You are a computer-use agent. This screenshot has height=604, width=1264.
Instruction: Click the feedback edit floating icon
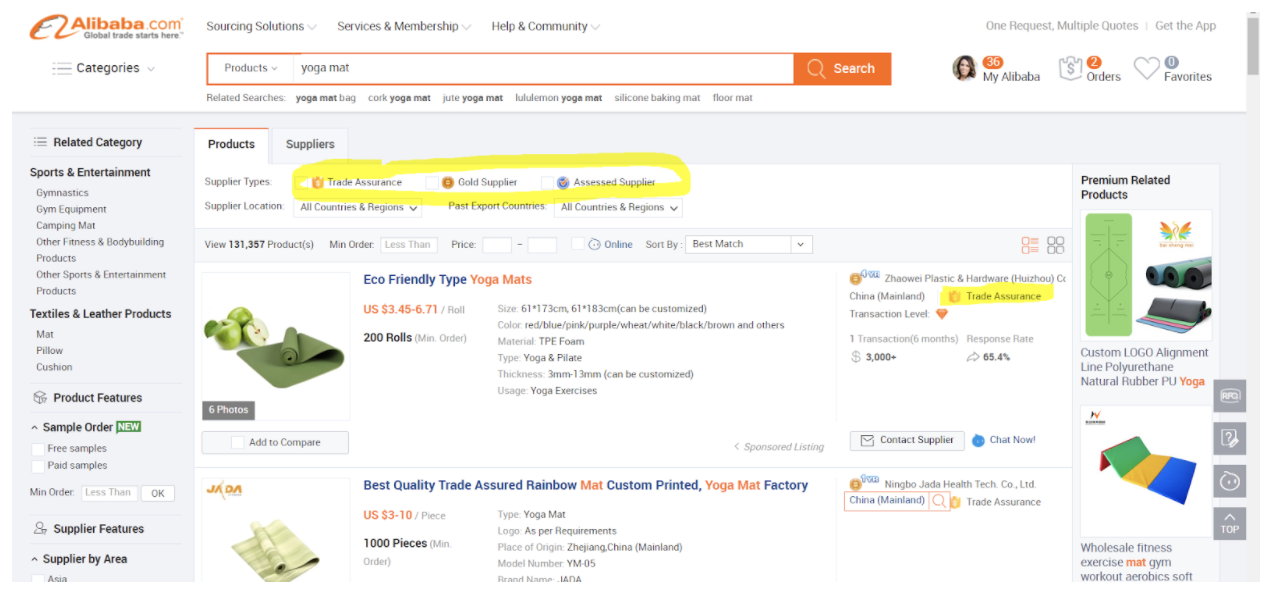click(x=1229, y=438)
